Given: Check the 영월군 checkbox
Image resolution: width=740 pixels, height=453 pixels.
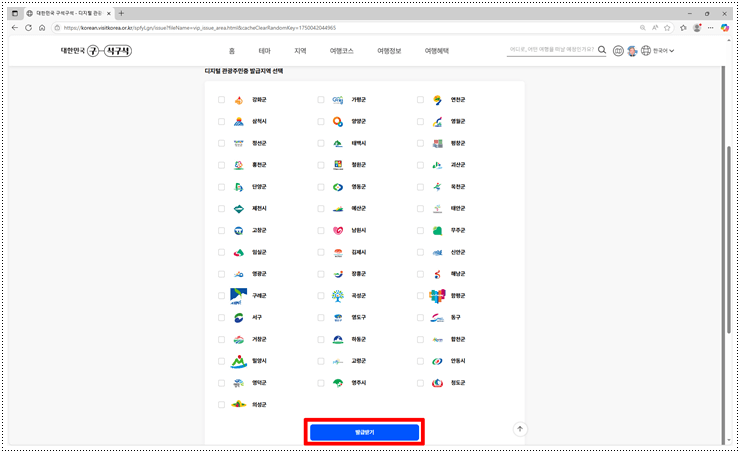Looking at the screenshot, I should [420, 122].
